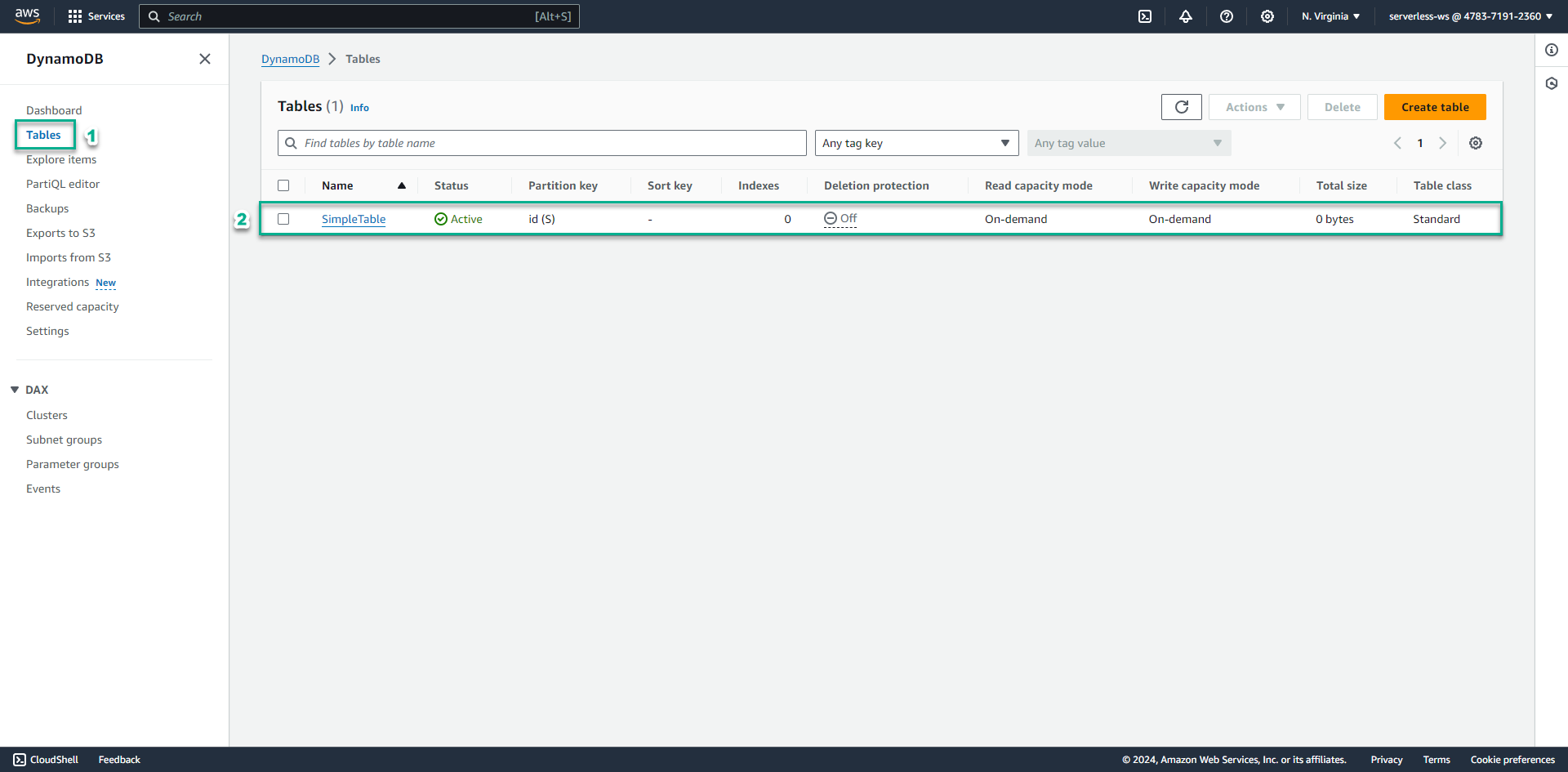1568x772 pixels.
Task: Click the Partition key column header
Action: click(563, 185)
